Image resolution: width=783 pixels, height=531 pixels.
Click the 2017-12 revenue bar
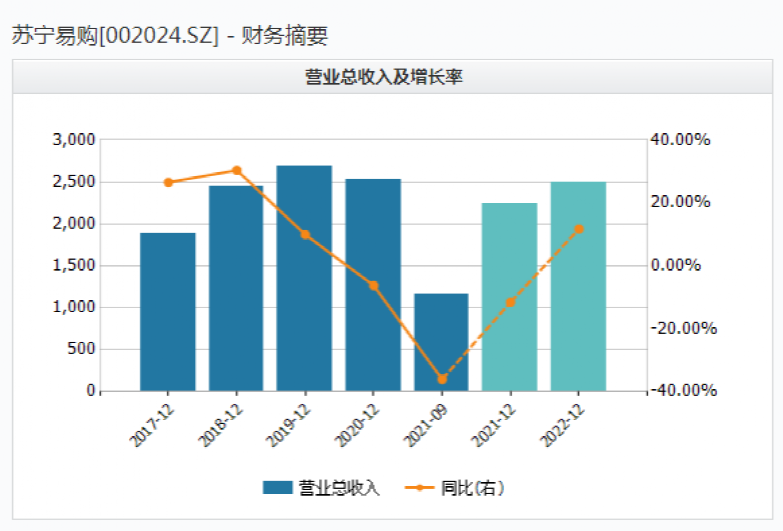coord(168,312)
